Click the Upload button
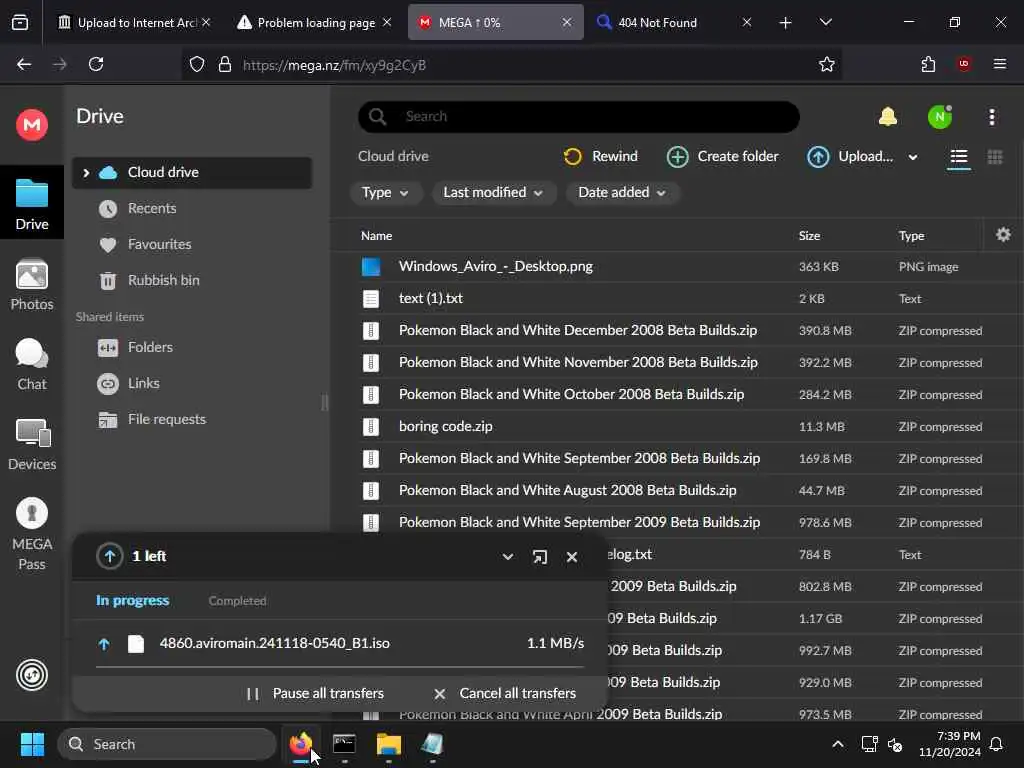 coord(850,157)
